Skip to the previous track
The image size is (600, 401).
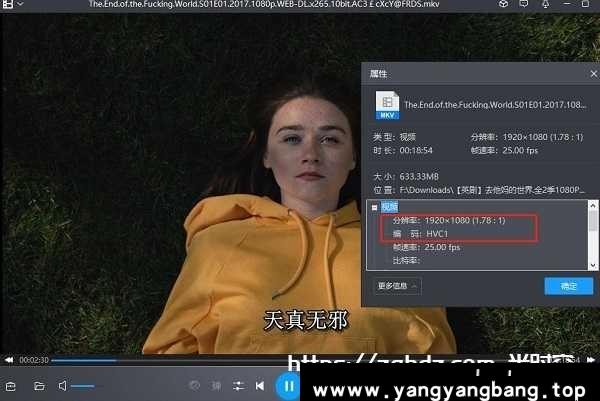pos(260,386)
